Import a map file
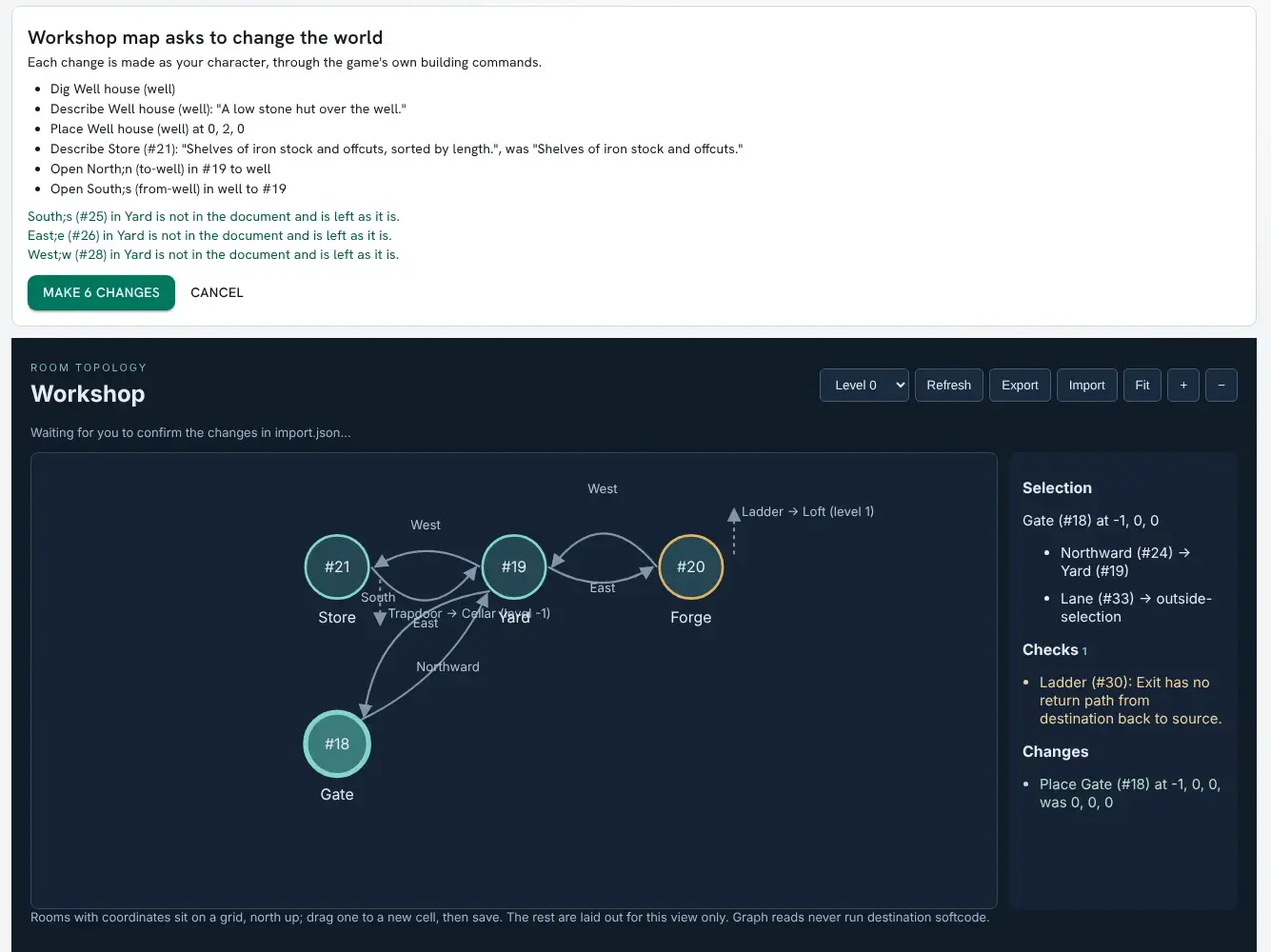The width and height of the screenshot is (1271, 952). click(1086, 385)
